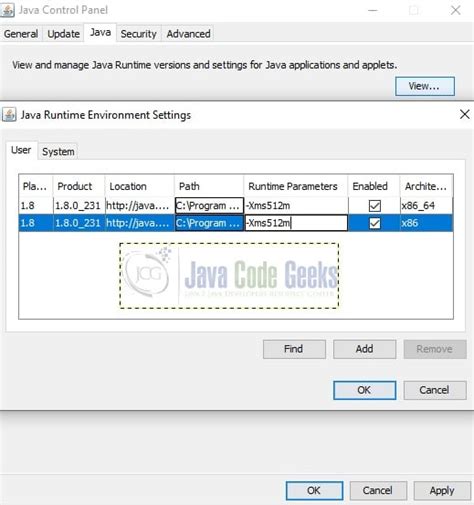Click the Location column header
474x505 pixels.
pos(140,186)
